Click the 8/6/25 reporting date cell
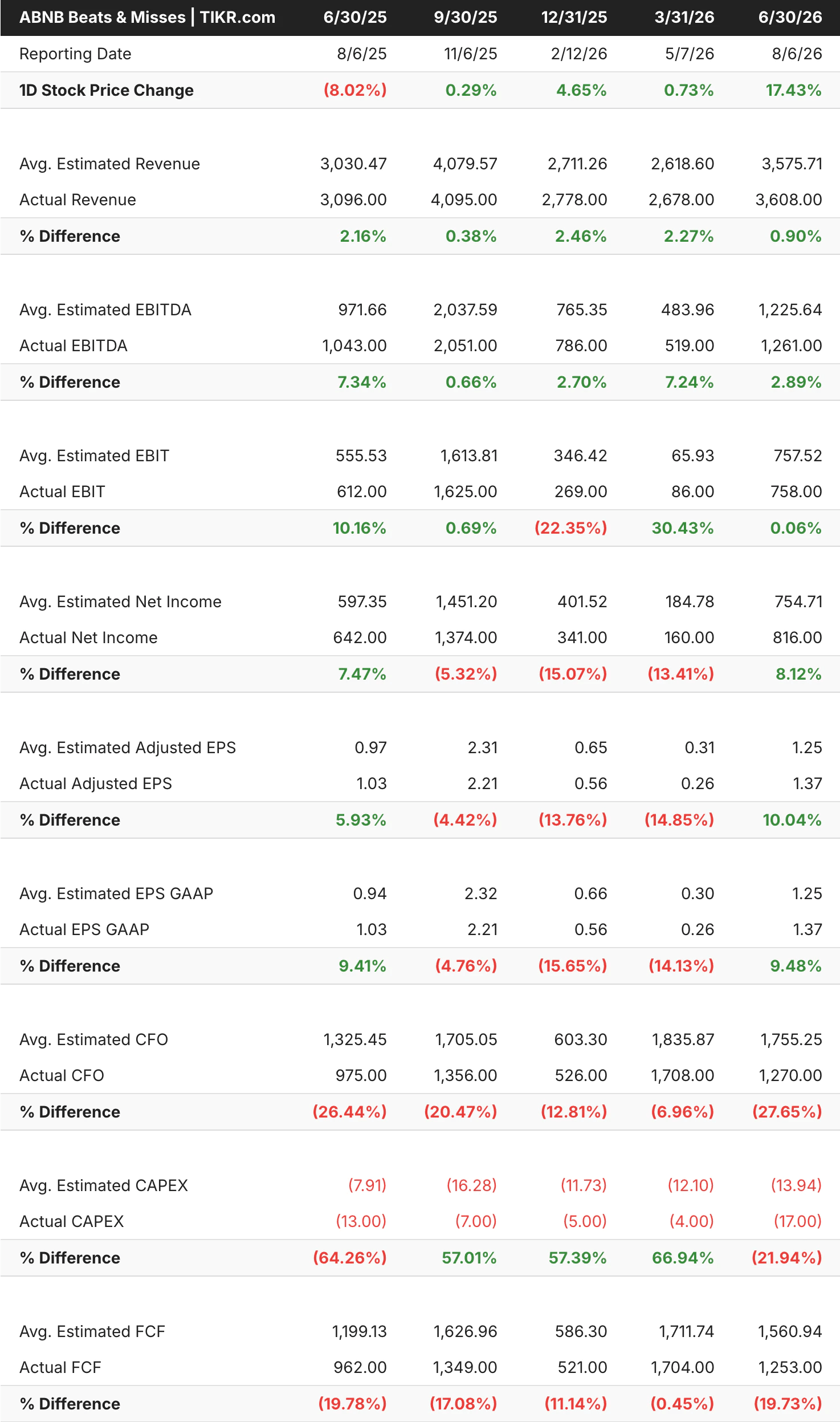Viewport: 840px width, 1422px height. [x=361, y=54]
